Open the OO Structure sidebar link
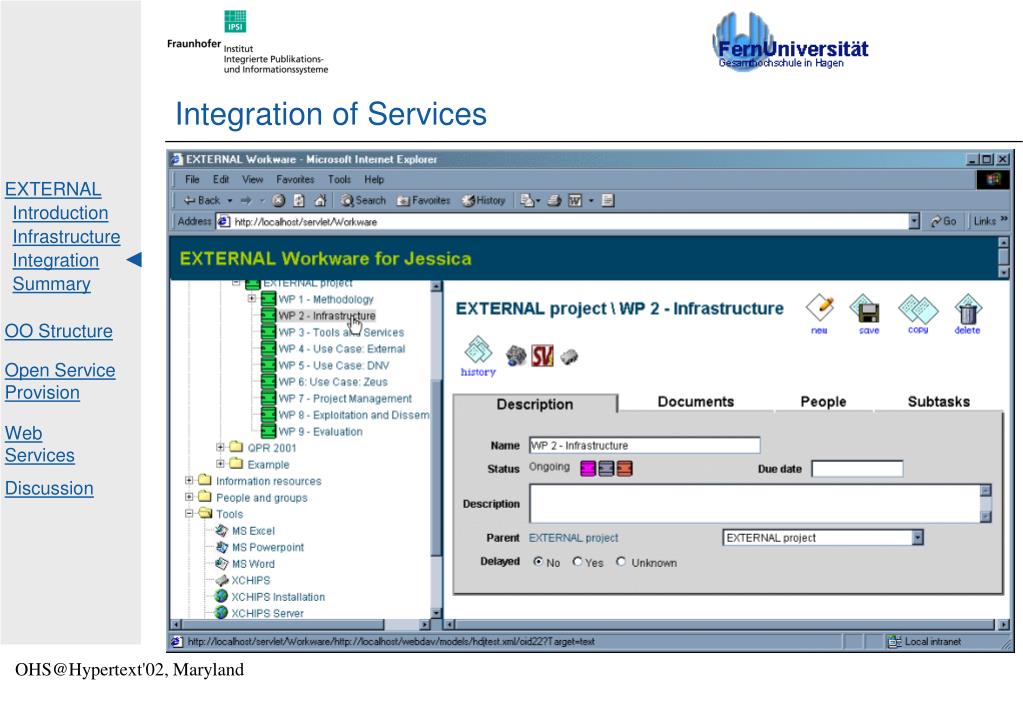The image size is (1023, 708). click(59, 331)
